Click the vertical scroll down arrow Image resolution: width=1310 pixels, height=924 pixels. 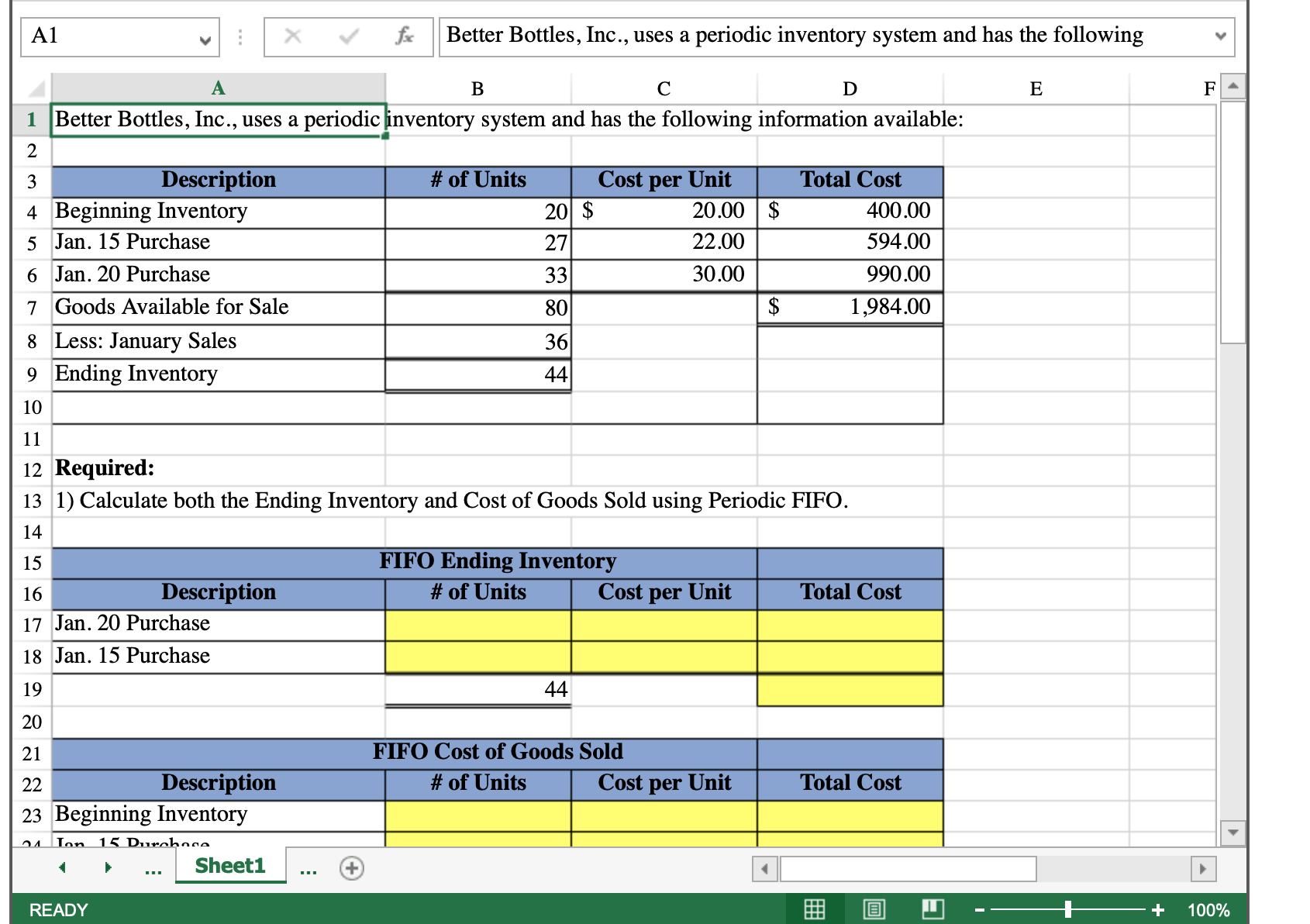(x=1233, y=833)
